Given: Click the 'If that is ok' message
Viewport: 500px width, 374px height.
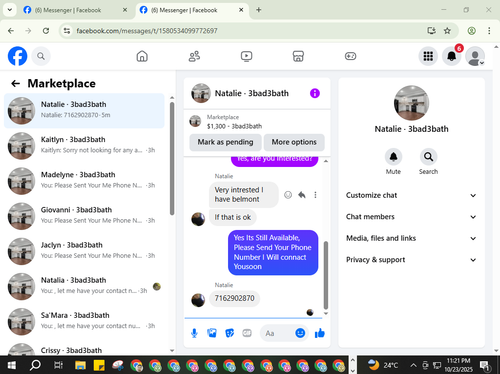Looking at the screenshot, I should tap(233, 217).
